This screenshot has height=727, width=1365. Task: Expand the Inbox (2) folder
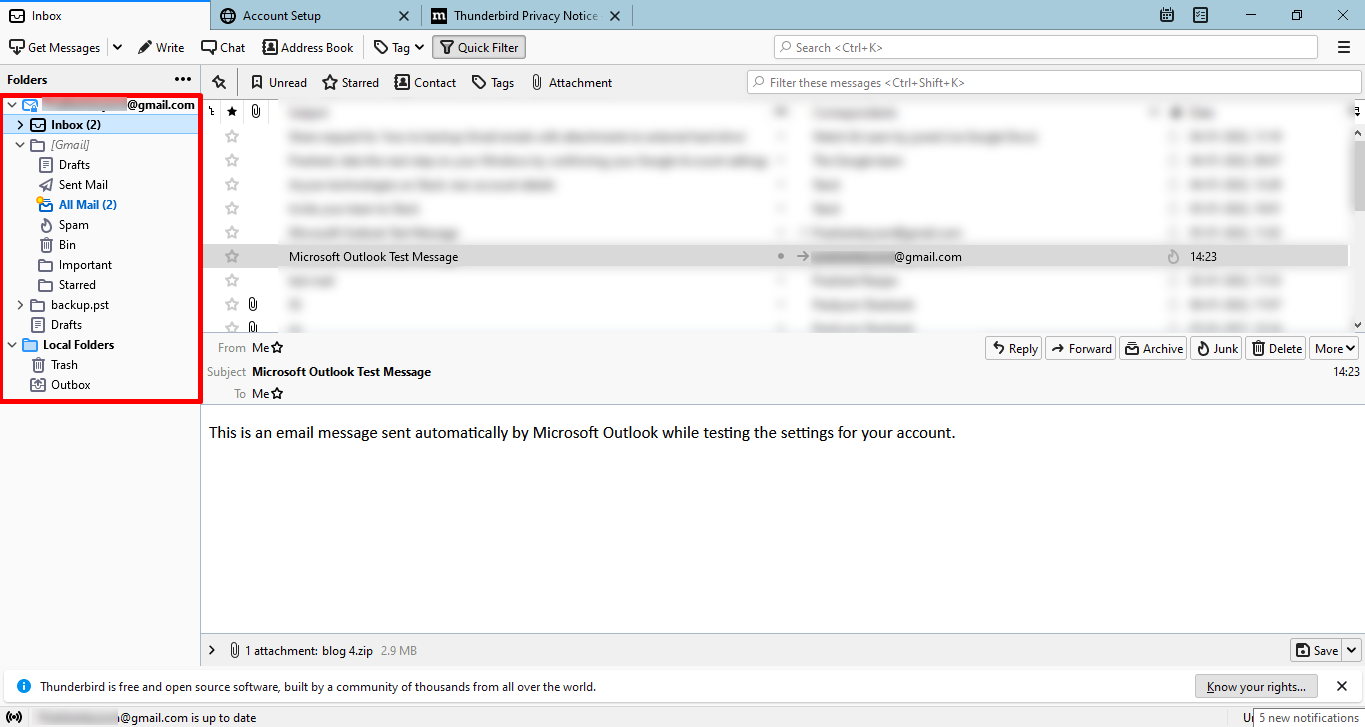20,125
